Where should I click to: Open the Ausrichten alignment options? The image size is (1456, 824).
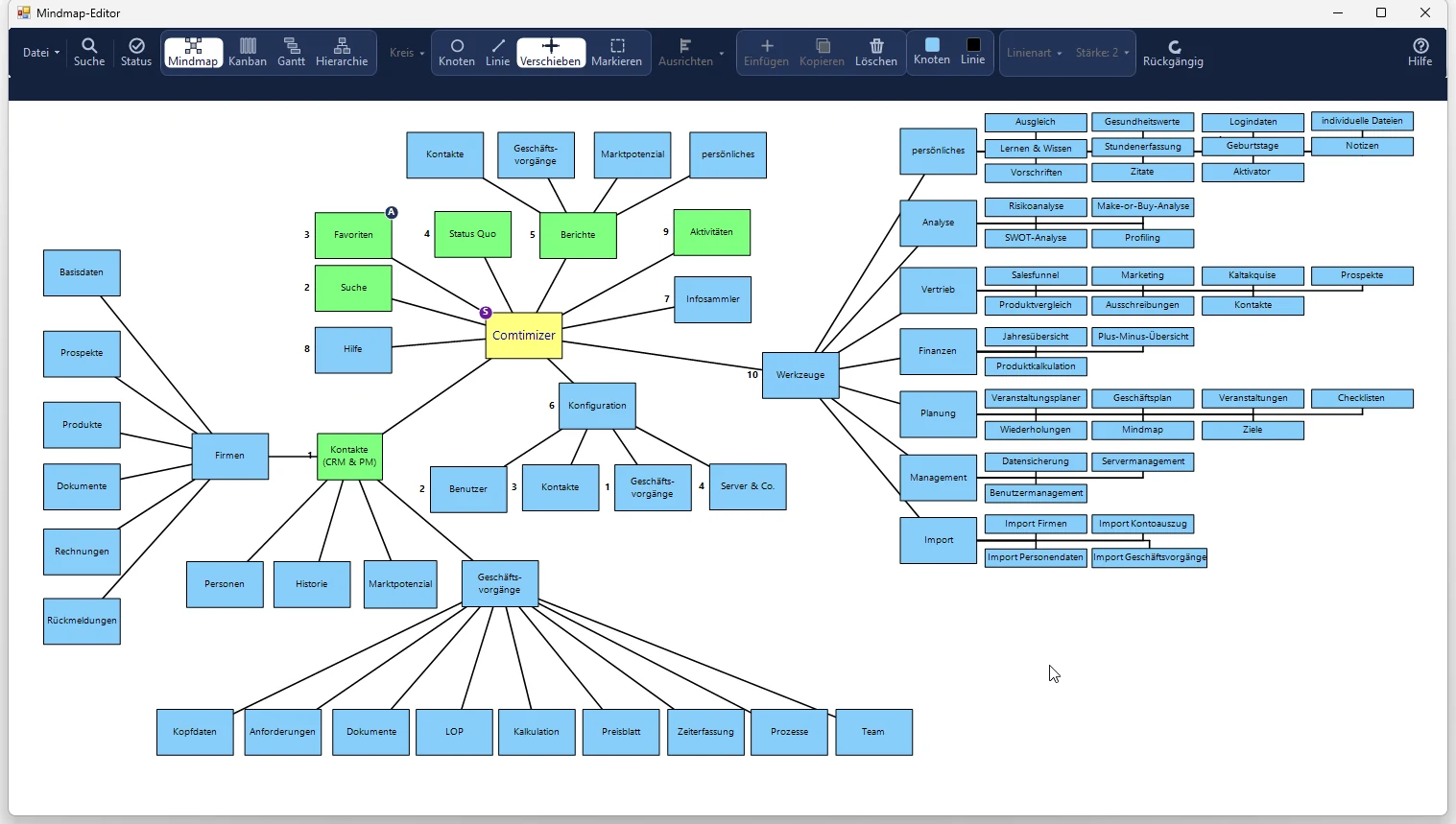[x=691, y=52]
